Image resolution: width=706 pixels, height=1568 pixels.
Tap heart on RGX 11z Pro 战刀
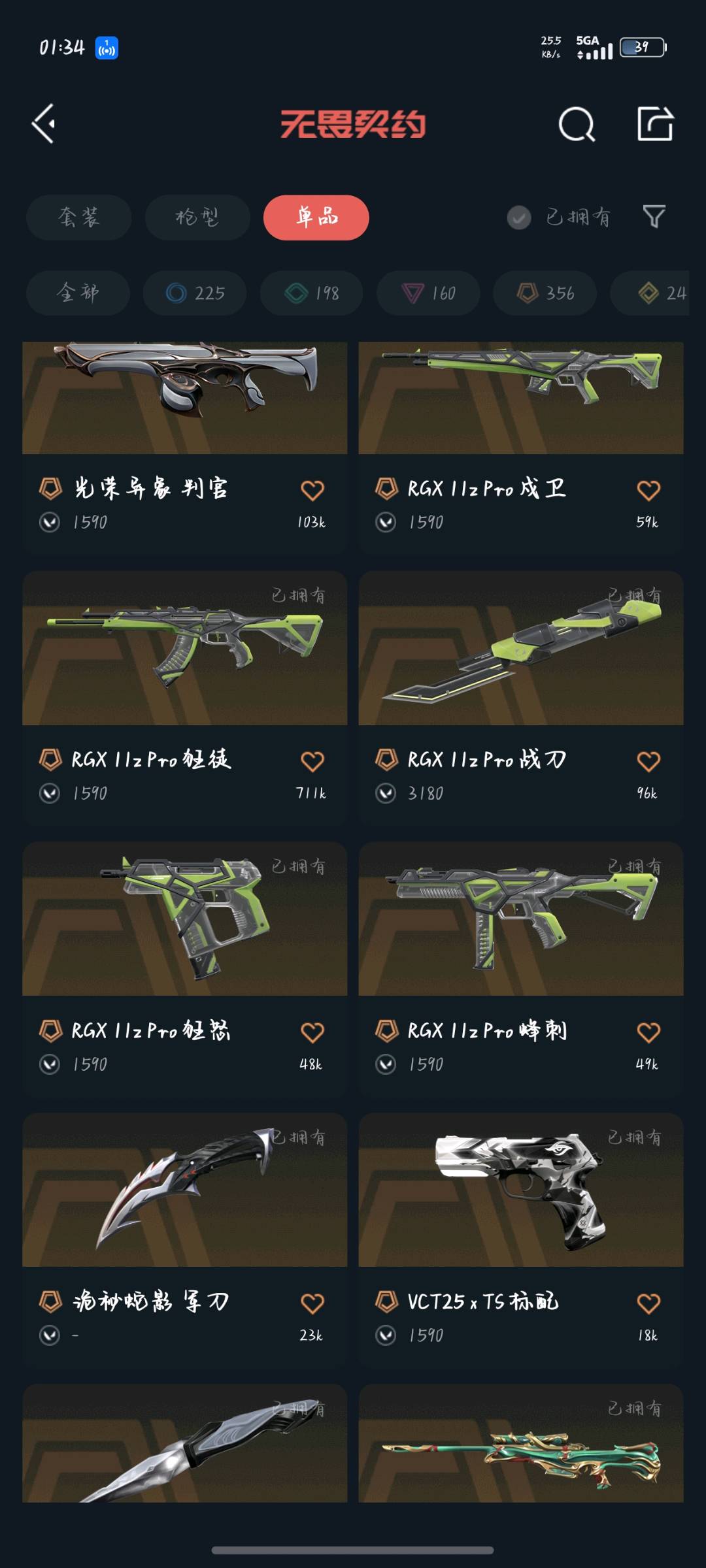pyautogui.click(x=648, y=761)
